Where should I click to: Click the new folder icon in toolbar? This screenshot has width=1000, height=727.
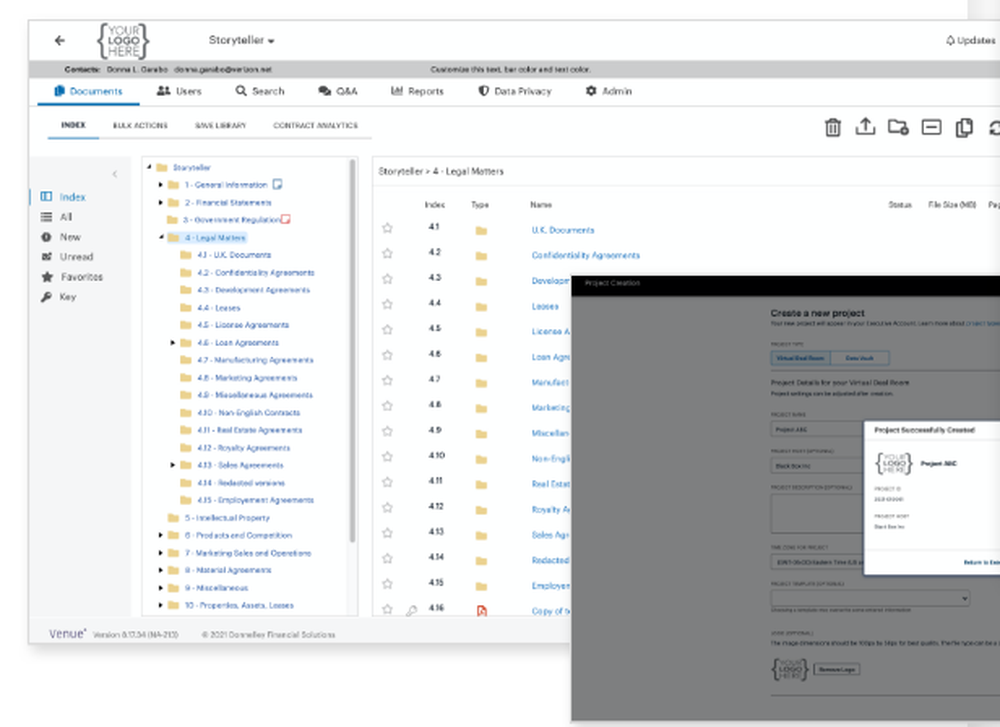(x=898, y=127)
